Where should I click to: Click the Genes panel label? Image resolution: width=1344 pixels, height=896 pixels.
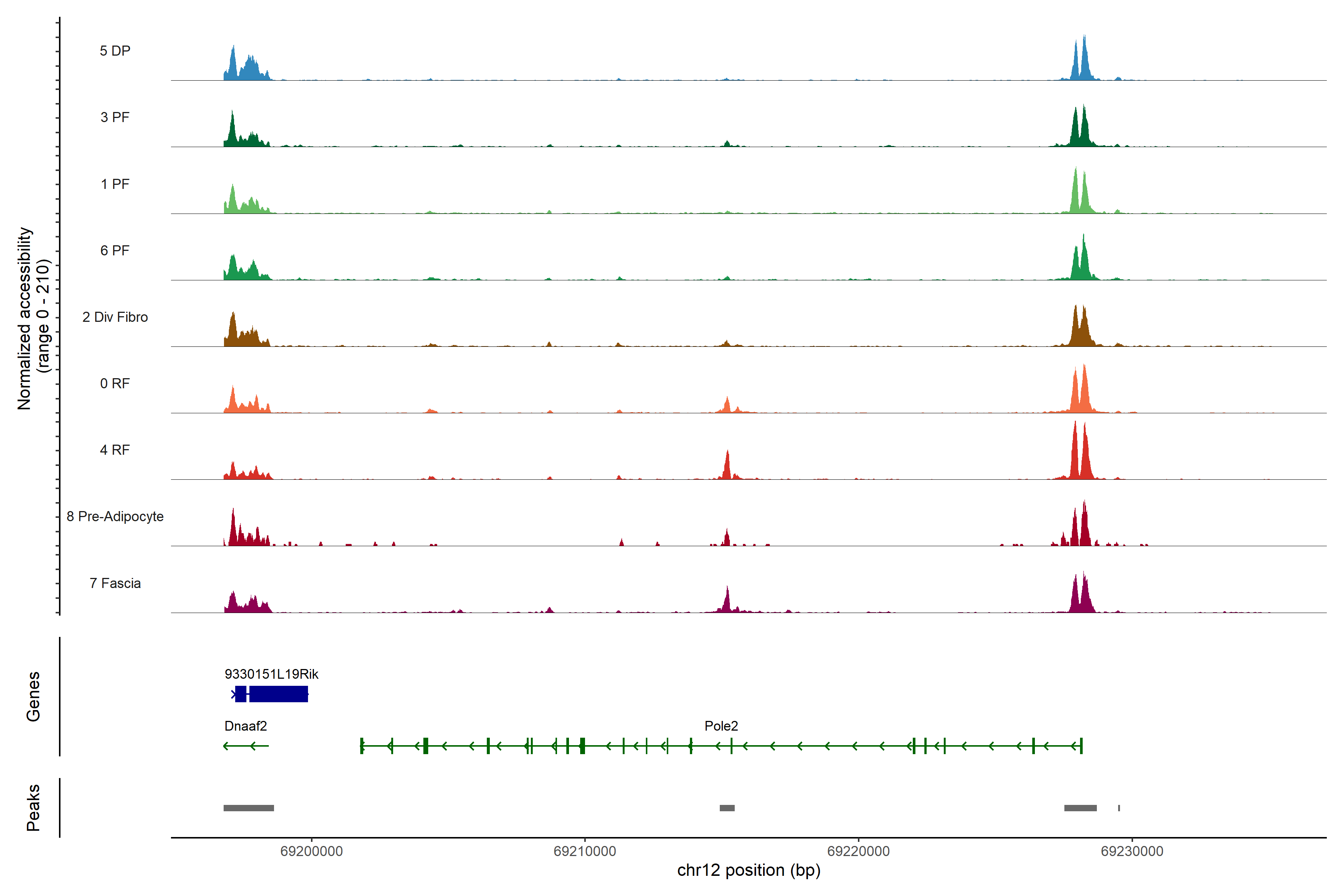[33, 697]
